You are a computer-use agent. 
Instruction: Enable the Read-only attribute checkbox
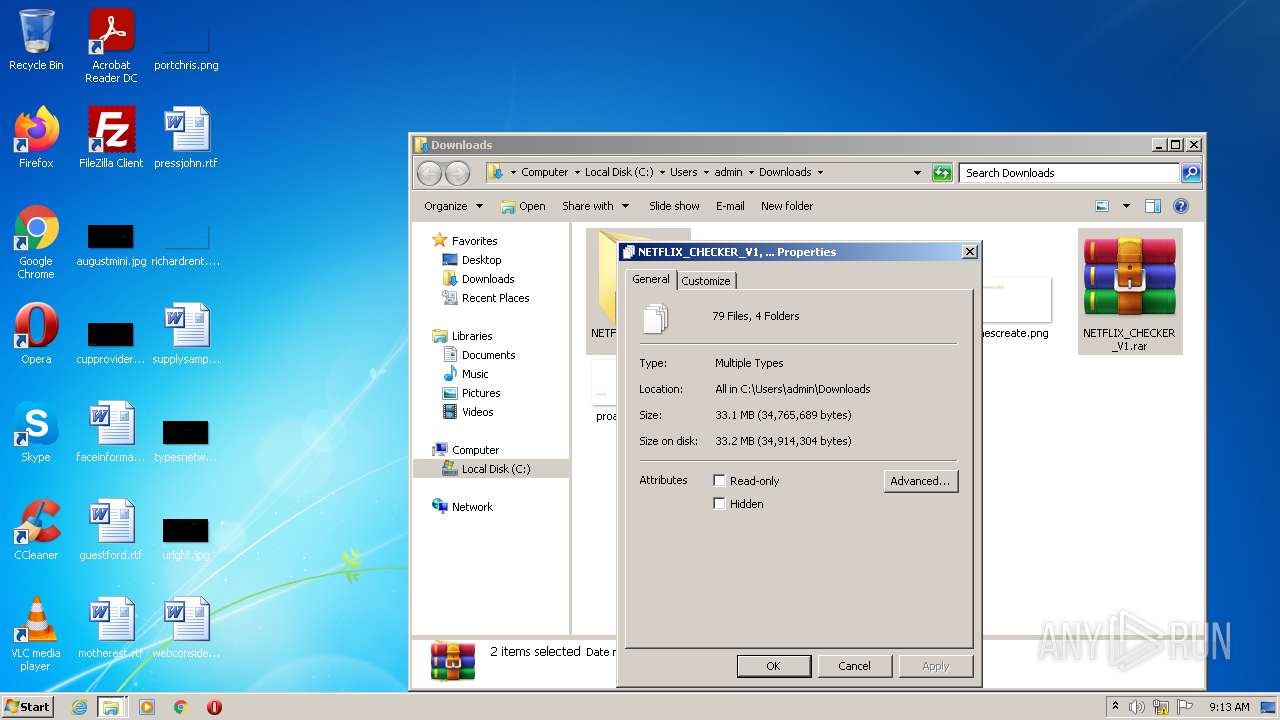pyautogui.click(x=719, y=481)
